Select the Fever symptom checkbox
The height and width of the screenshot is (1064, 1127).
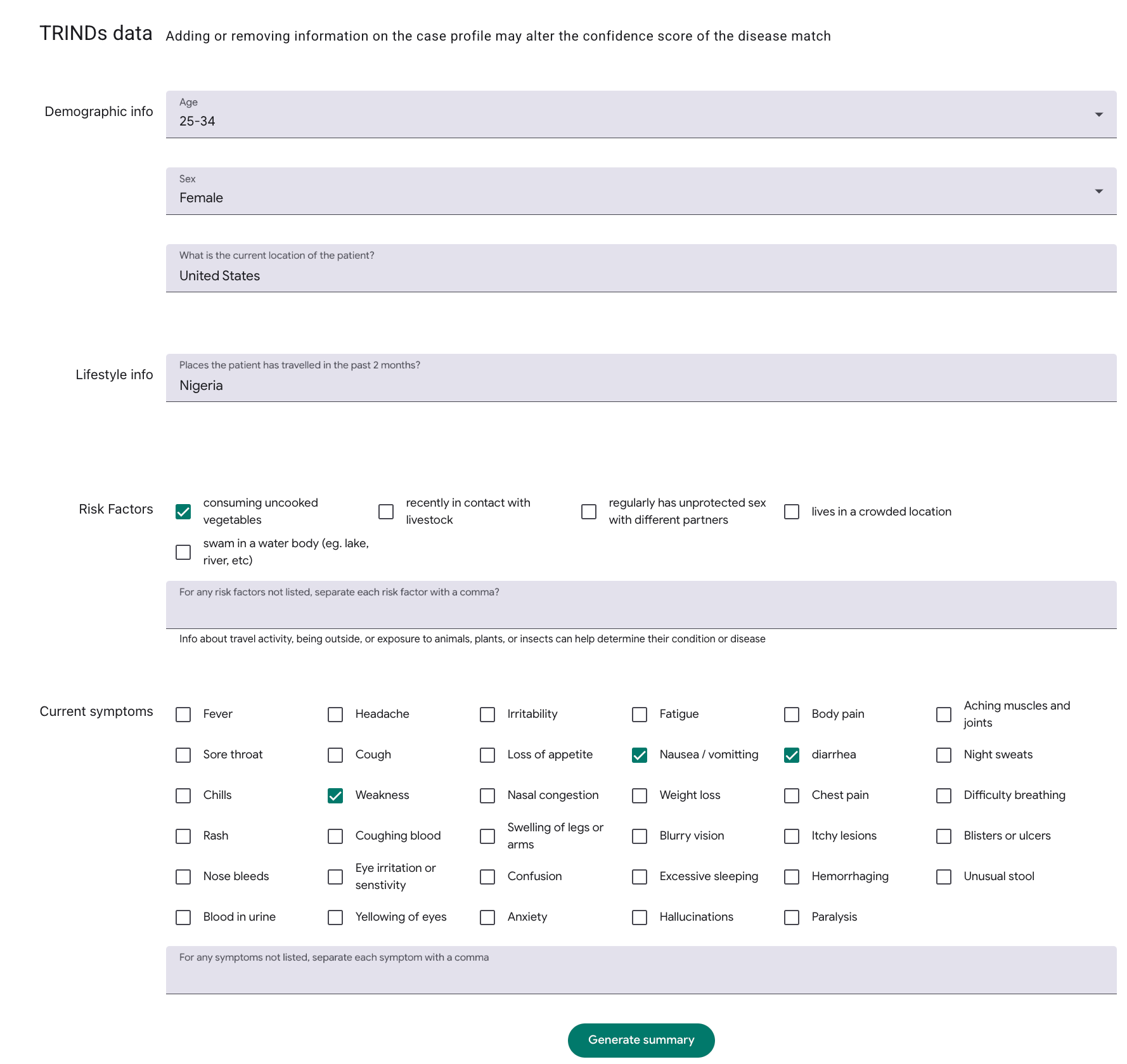coord(183,715)
